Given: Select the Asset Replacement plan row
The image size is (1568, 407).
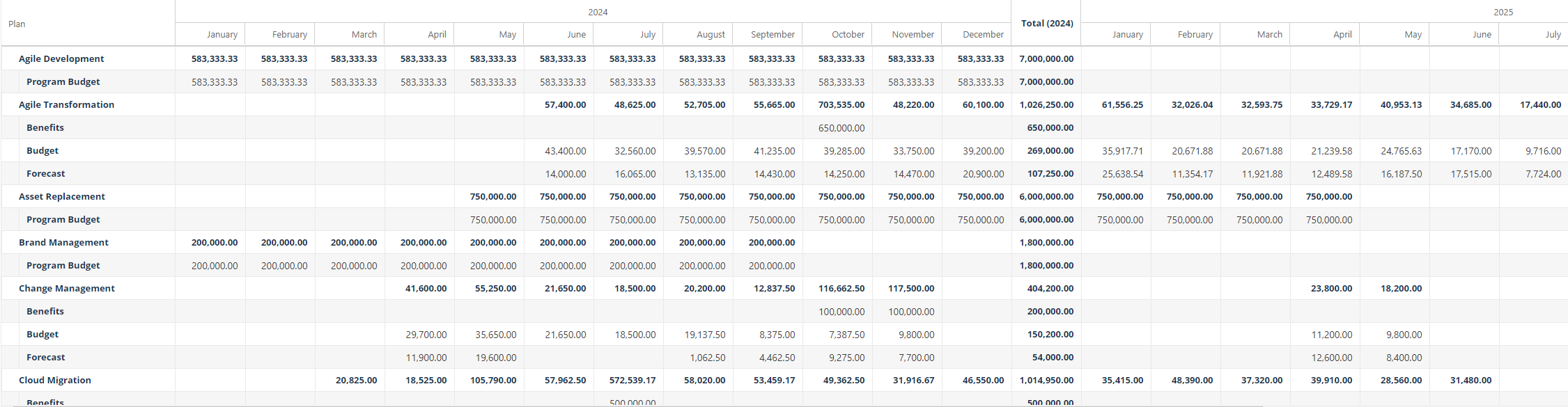Looking at the screenshot, I should point(61,196).
